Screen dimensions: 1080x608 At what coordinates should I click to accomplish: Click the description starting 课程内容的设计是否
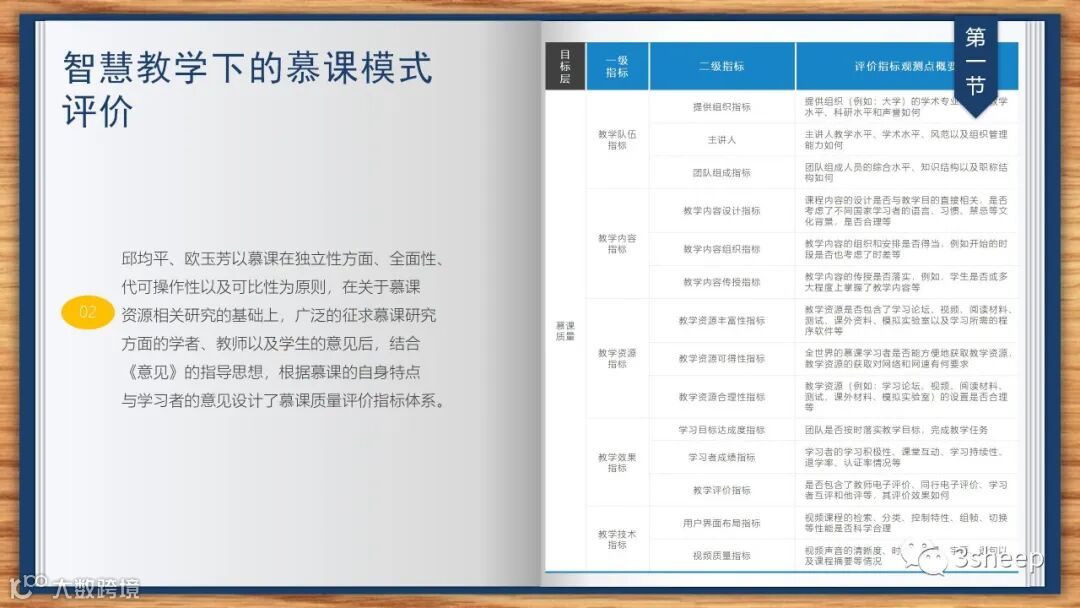tap(906, 211)
